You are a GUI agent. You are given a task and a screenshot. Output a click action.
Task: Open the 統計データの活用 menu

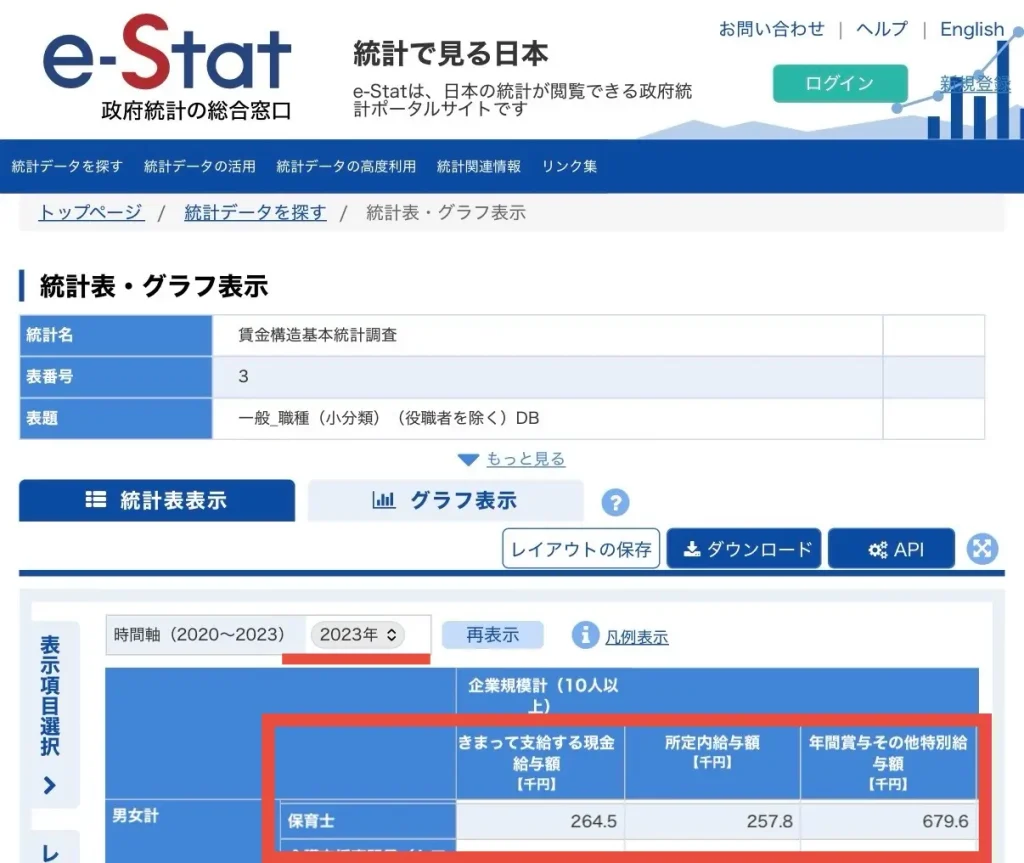[x=197, y=167]
